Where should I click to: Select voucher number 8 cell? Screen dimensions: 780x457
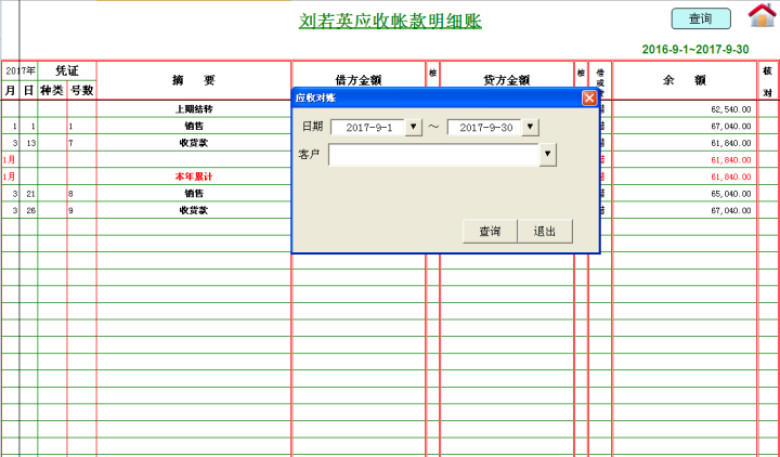(82, 193)
